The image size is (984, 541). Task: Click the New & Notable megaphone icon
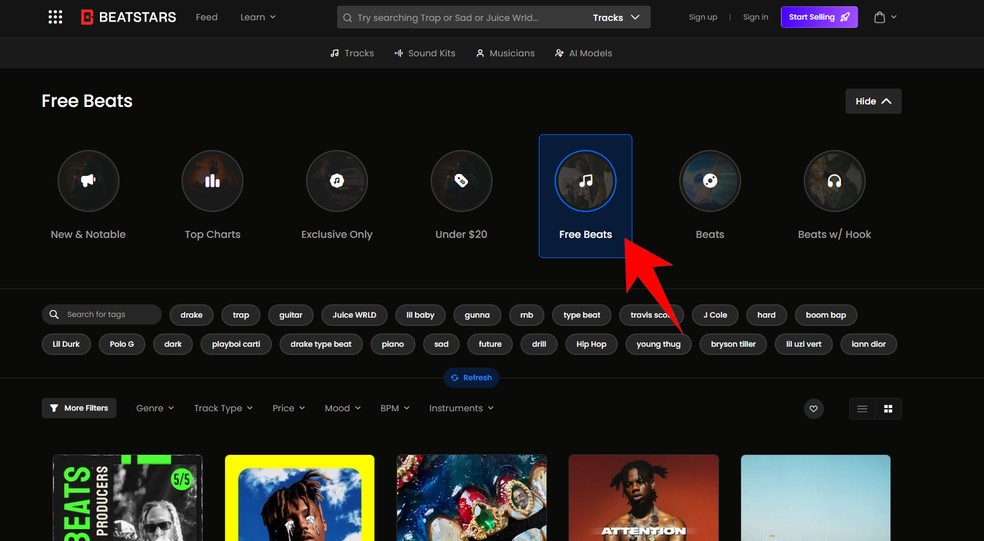tap(88, 181)
